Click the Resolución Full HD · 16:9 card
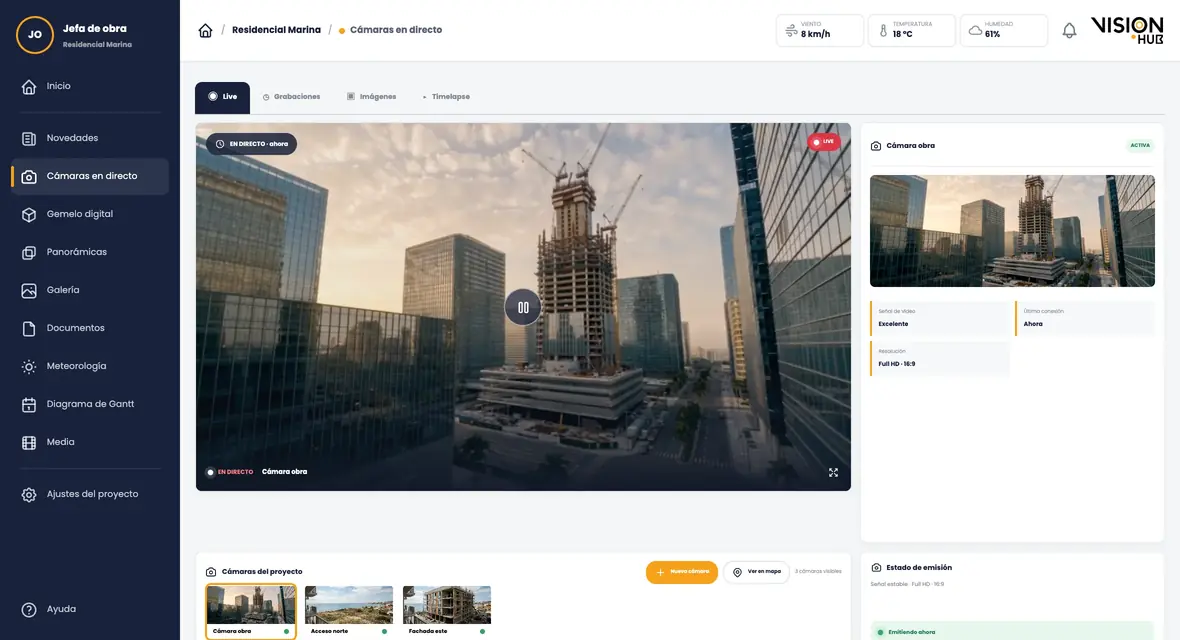This screenshot has width=1180, height=640. 939,358
